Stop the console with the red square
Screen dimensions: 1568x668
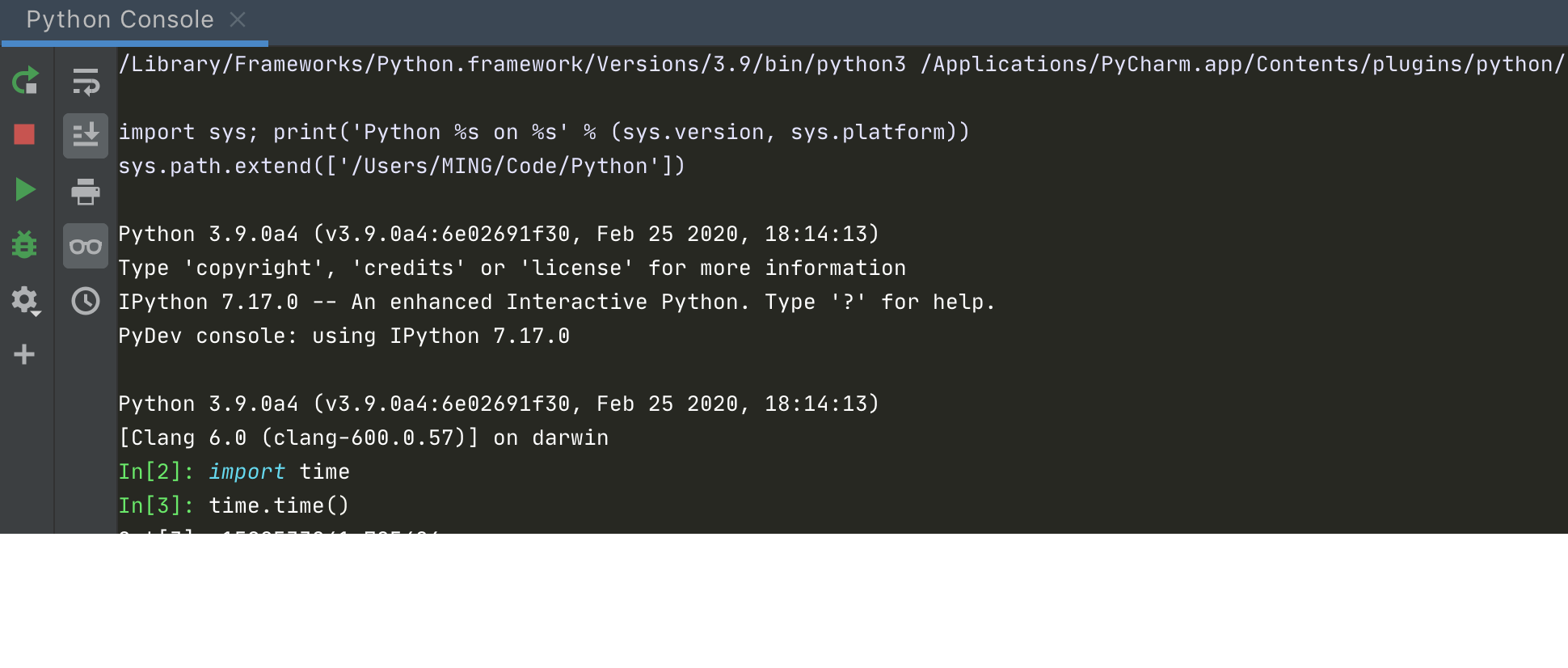click(24, 134)
